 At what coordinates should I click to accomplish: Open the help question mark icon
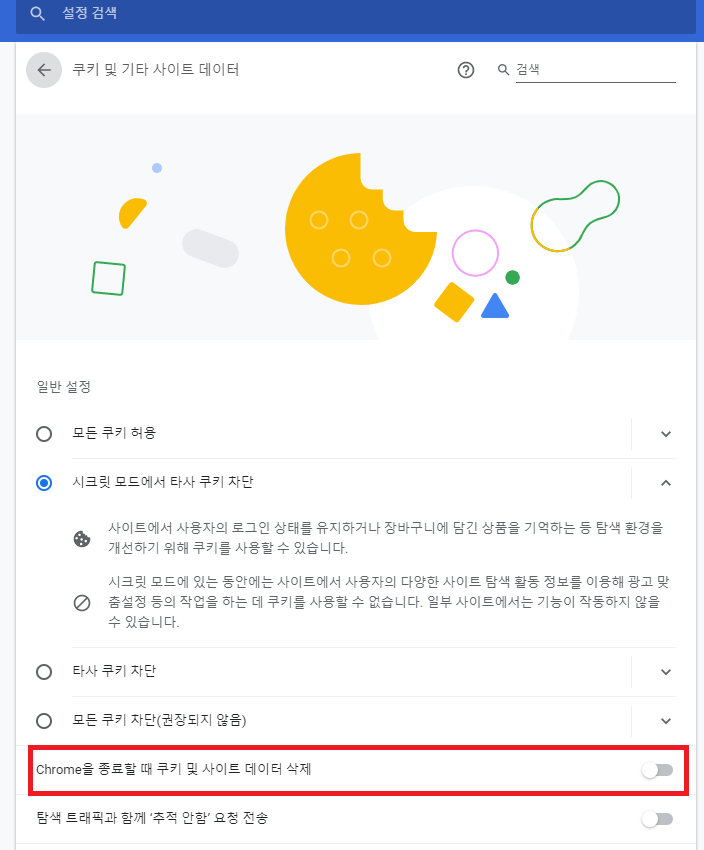point(465,70)
